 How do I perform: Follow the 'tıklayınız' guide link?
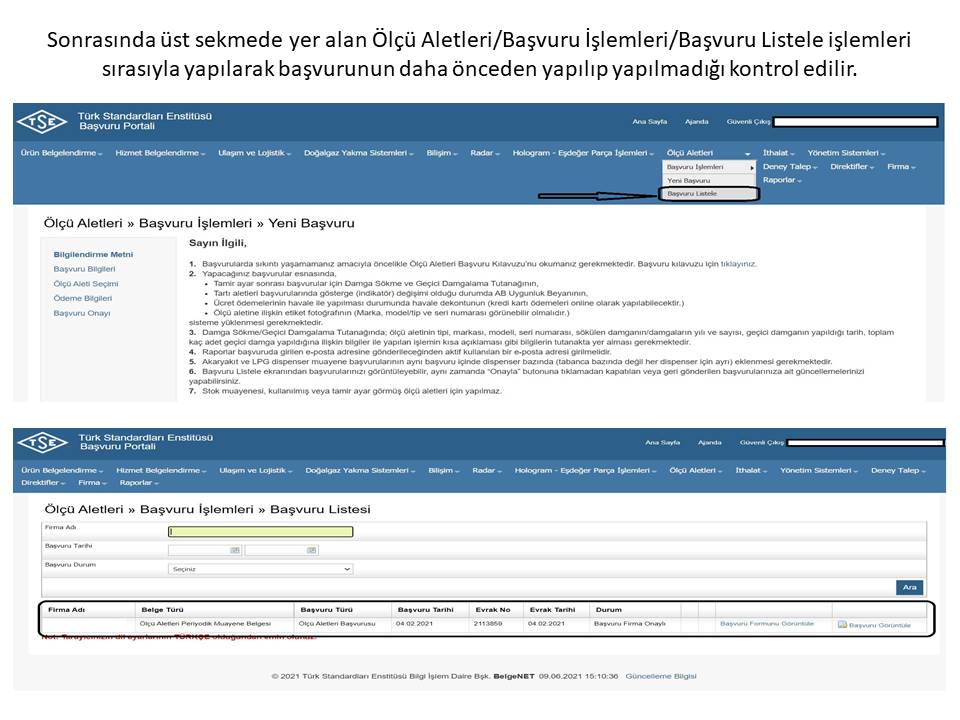click(739, 263)
